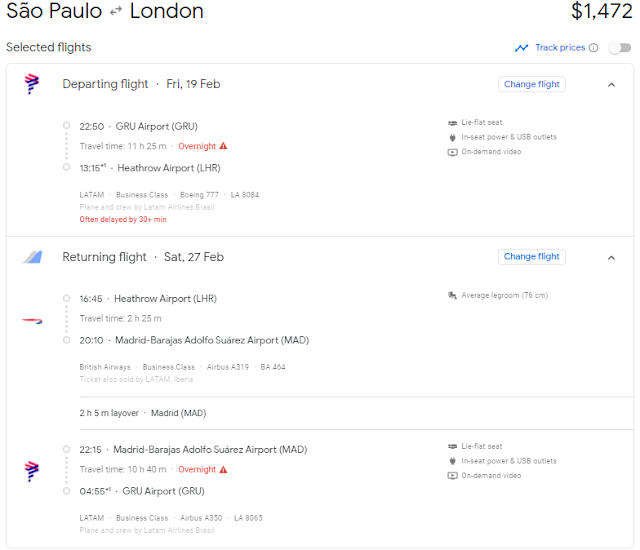Toggle the Track prices switch
Viewport: 640px width, 550px height.
619,48
